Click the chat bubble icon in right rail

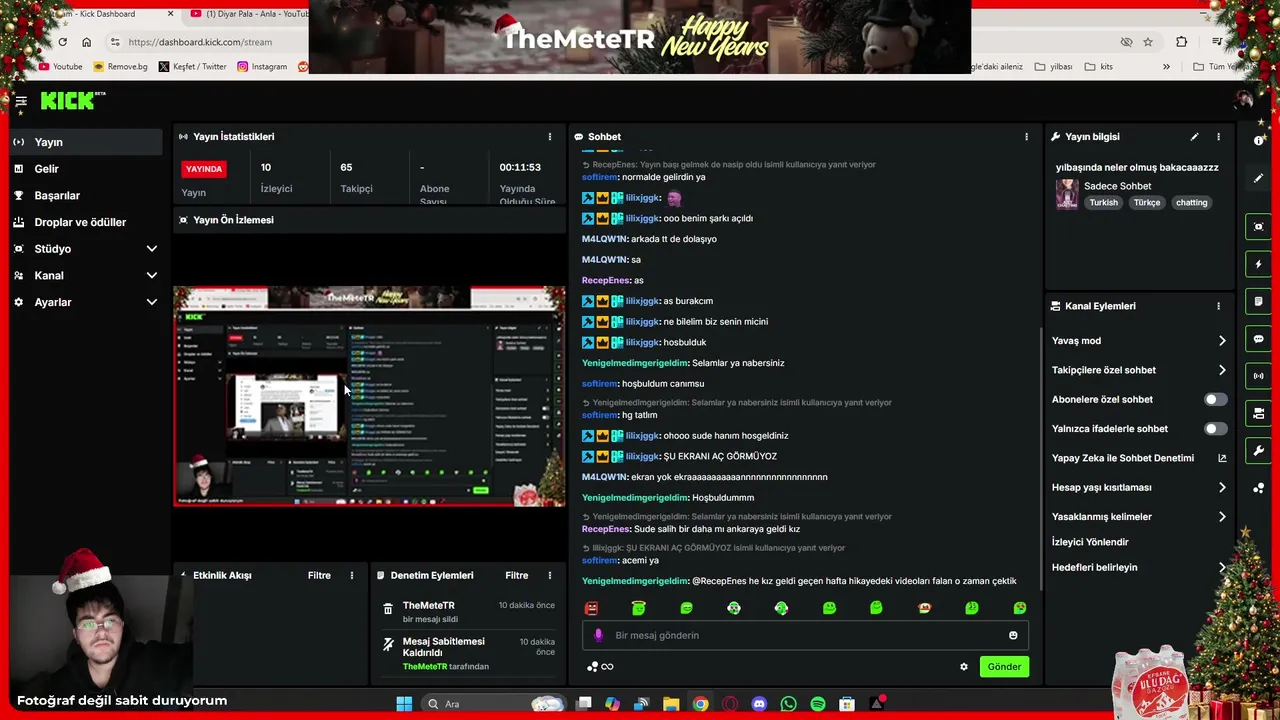tap(1259, 339)
